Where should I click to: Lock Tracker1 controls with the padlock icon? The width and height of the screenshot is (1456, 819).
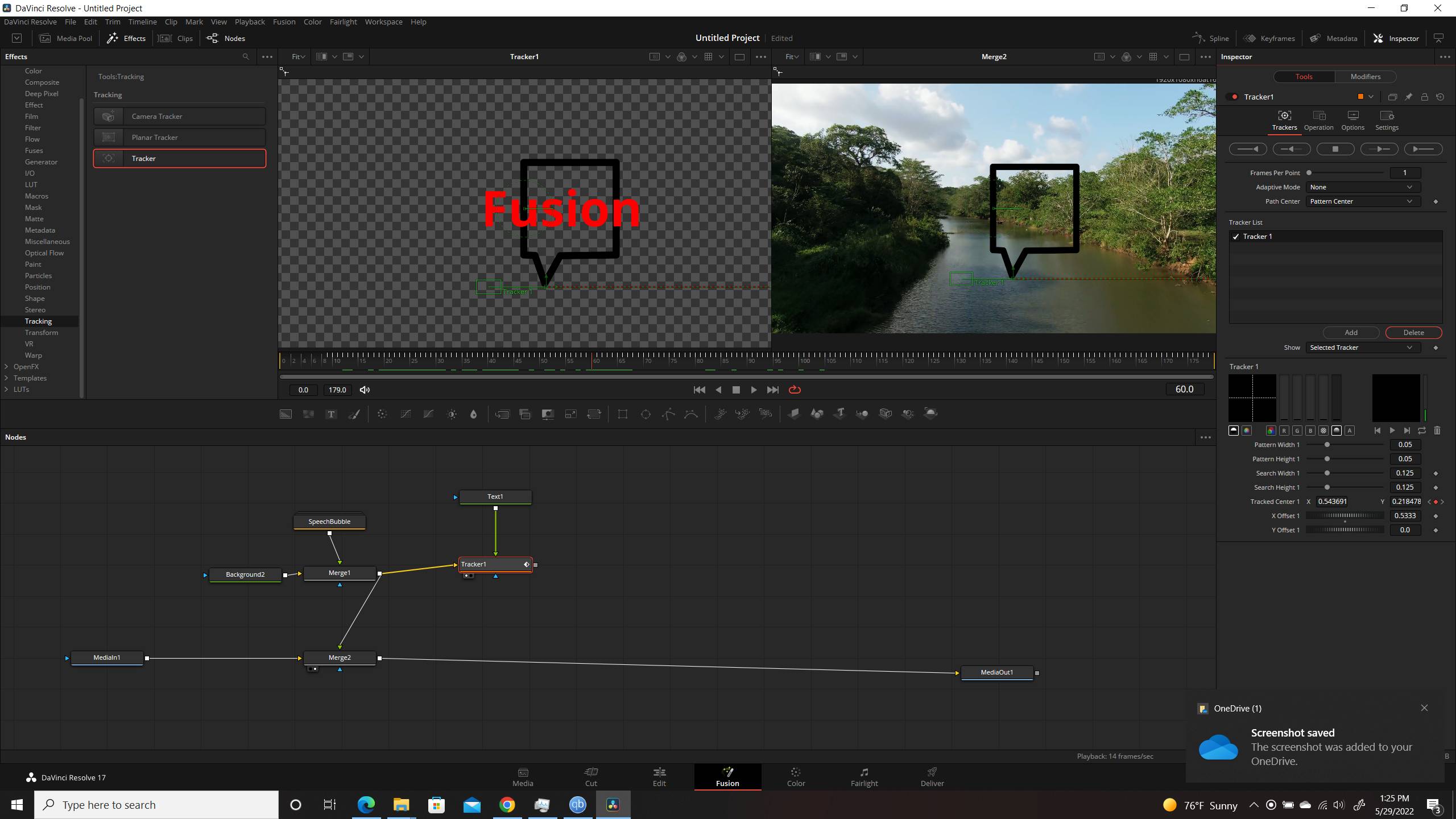click(x=1424, y=97)
